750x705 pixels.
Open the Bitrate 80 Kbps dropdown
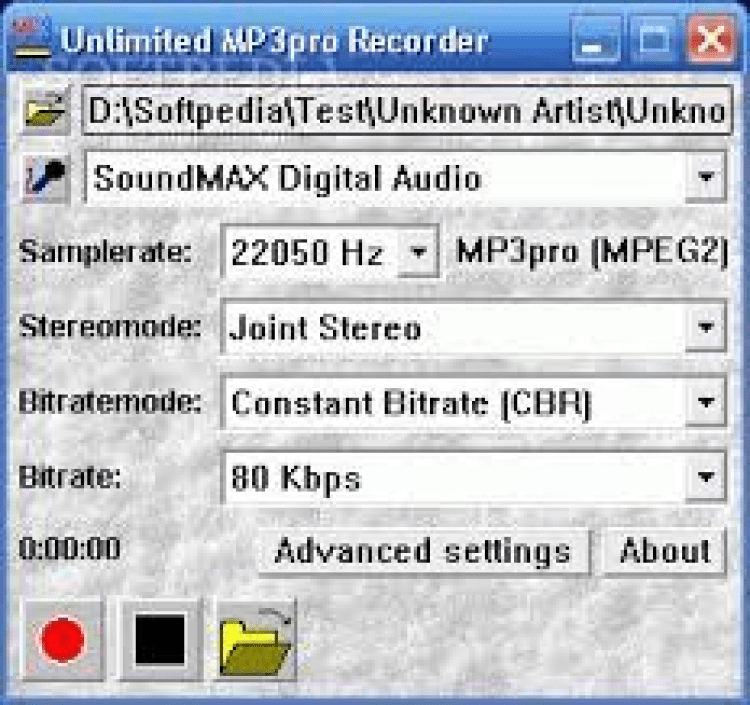[x=474, y=477]
